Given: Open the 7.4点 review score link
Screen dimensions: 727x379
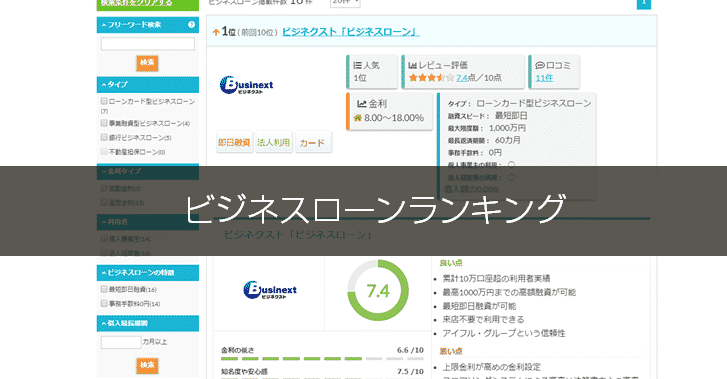Looking at the screenshot, I should (462, 78).
